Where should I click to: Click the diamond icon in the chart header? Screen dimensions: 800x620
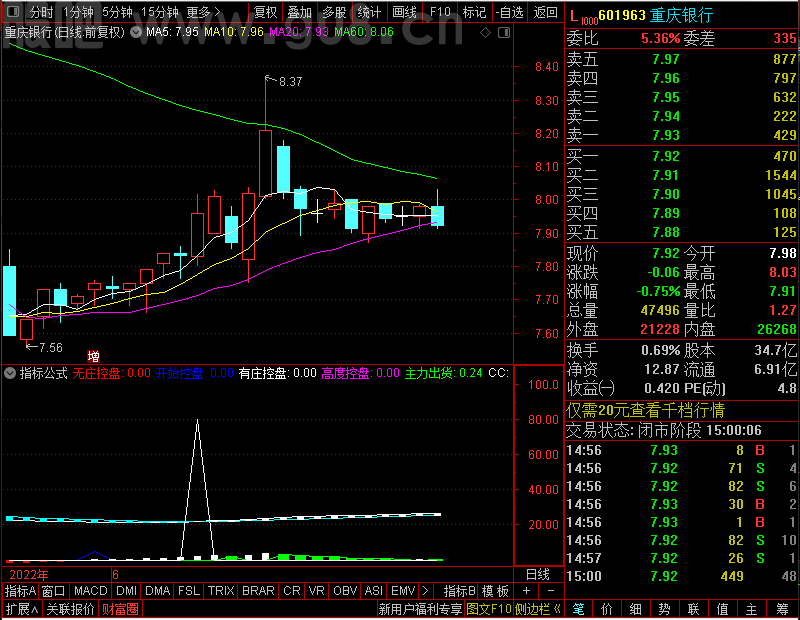coord(486,33)
